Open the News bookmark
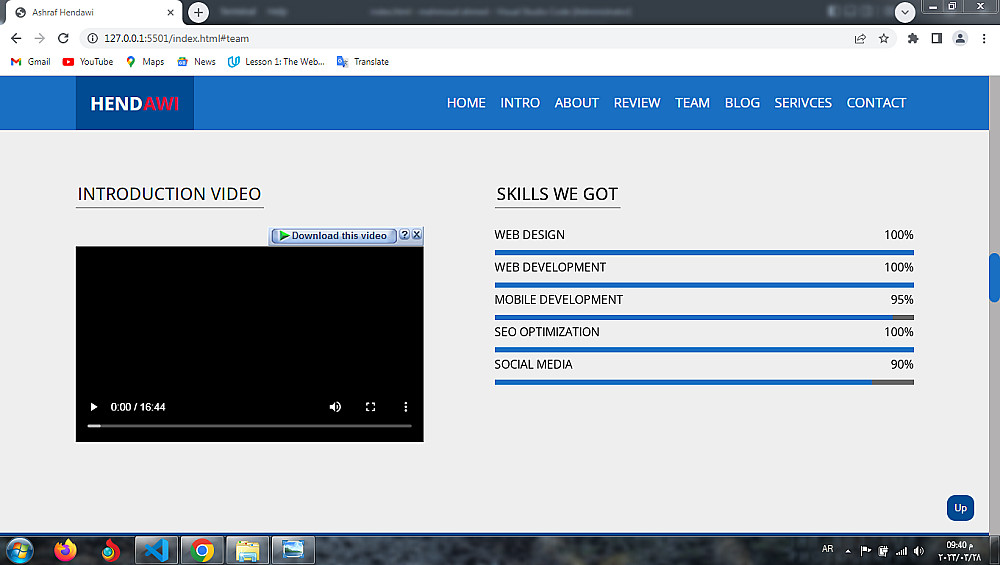The height and width of the screenshot is (565, 1000). [x=196, y=62]
